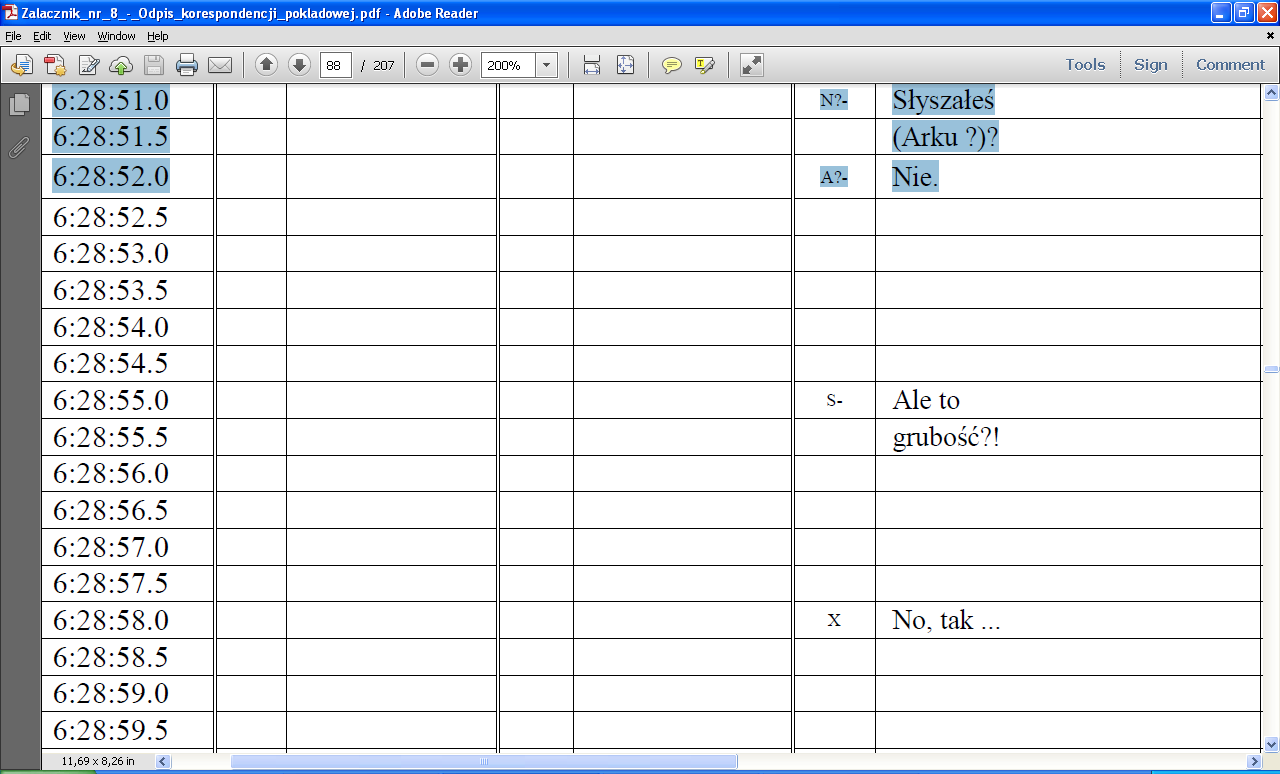
Task: Click the Add sticky note icon
Action: [672, 65]
